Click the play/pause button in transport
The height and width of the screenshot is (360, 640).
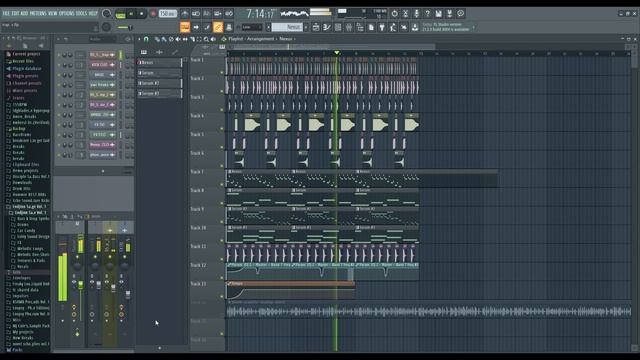pos(131,13)
